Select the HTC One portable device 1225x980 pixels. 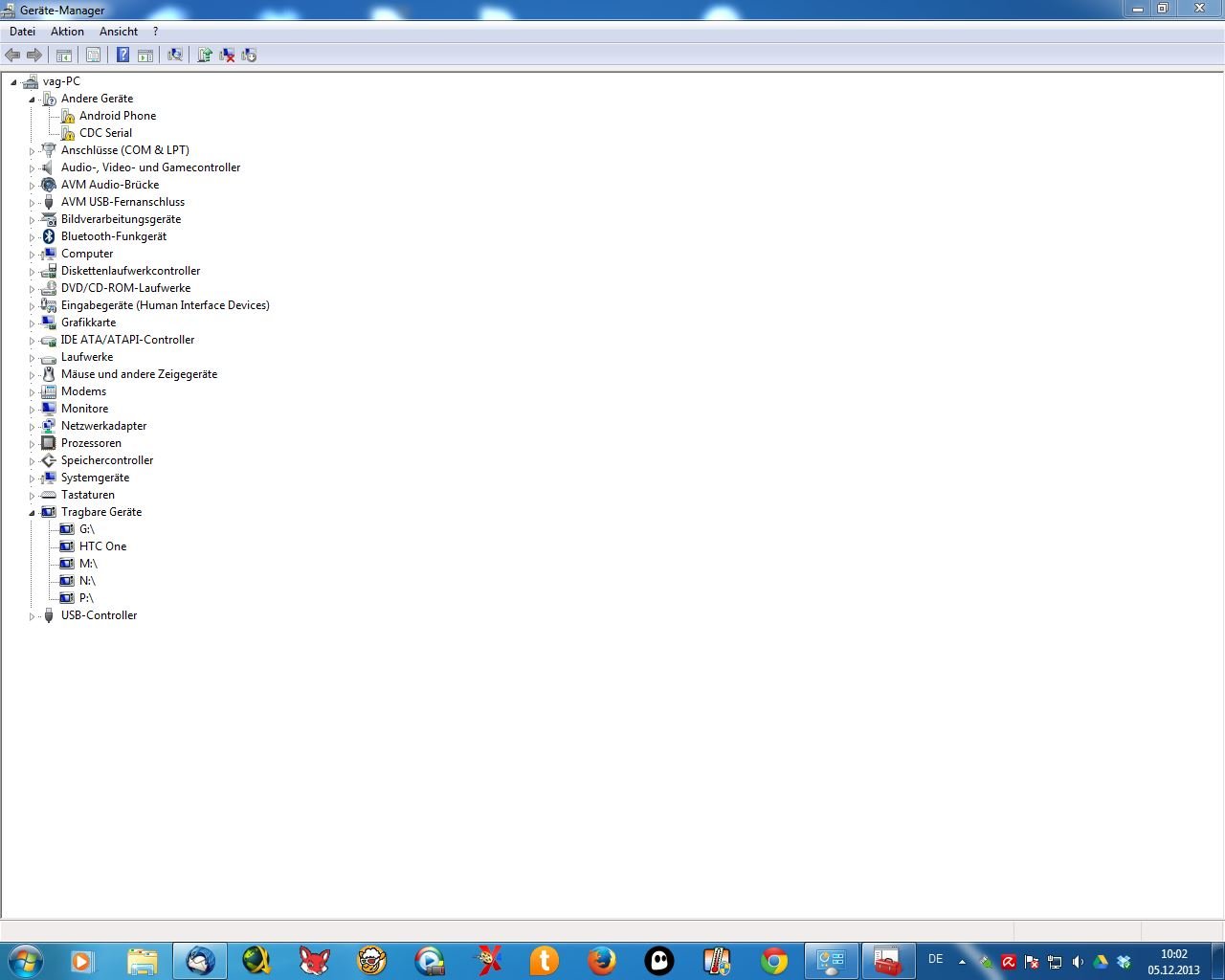(x=102, y=546)
